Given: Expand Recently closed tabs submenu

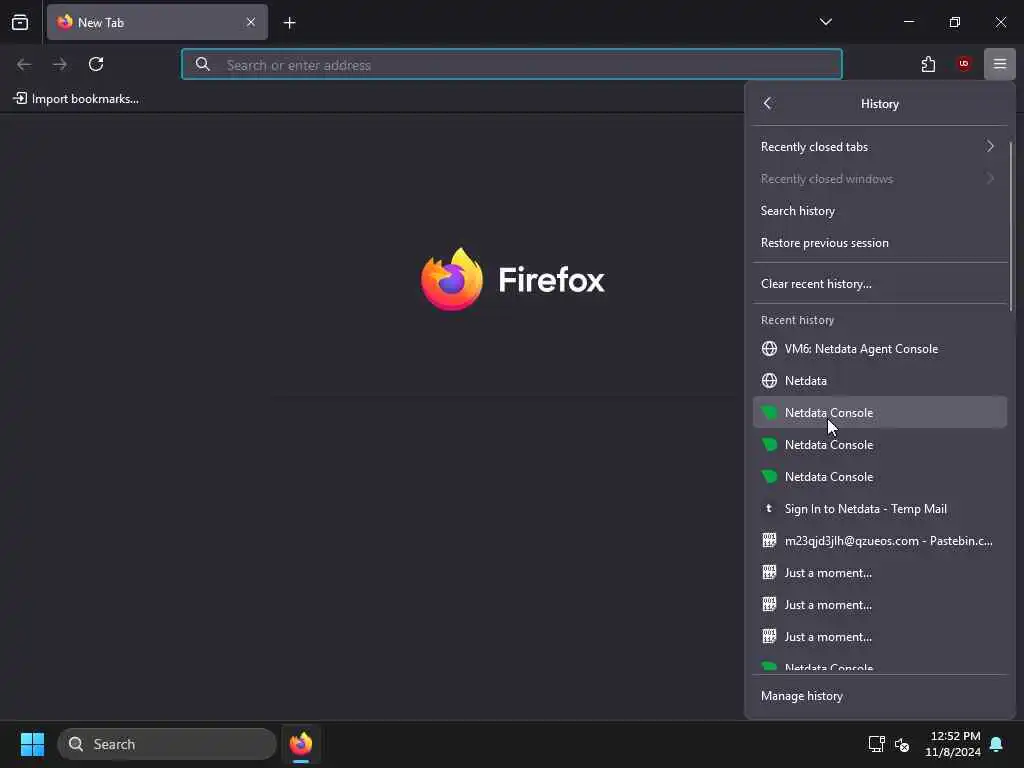Looking at the screenshot, I should click(880, 146).
